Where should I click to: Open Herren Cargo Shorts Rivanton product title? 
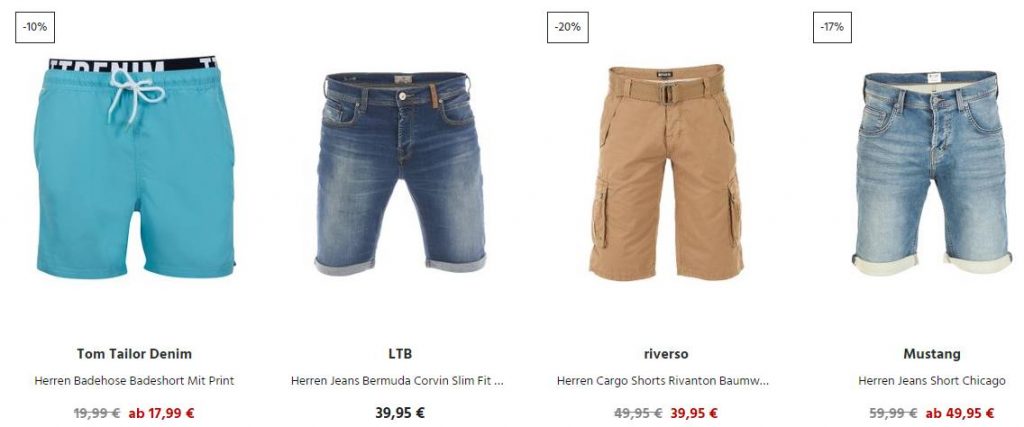point(663,381)
